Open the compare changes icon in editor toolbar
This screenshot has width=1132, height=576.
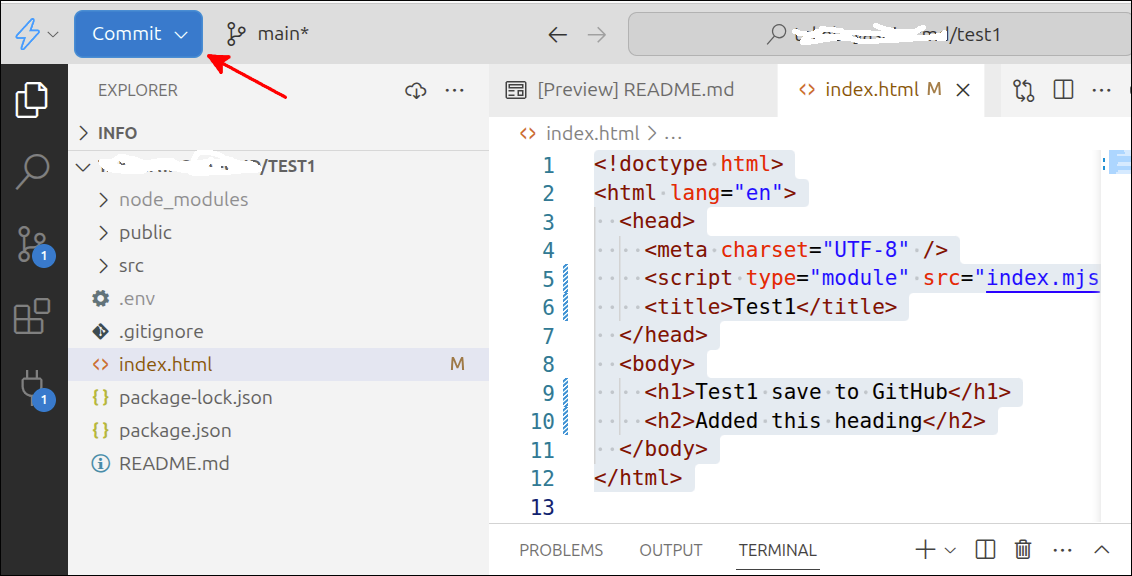click(1023, 90)
